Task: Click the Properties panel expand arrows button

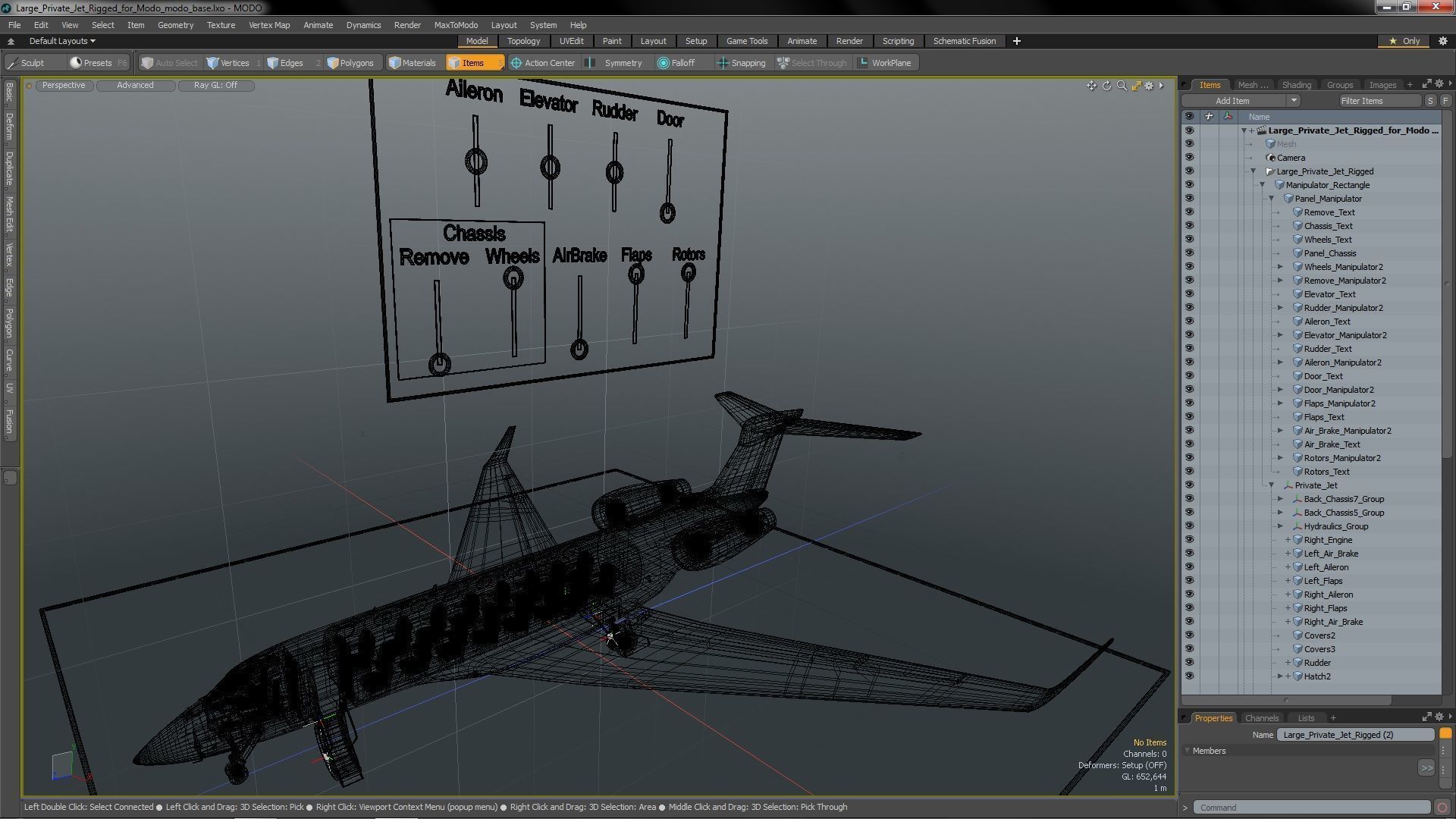Action: 1426,717
